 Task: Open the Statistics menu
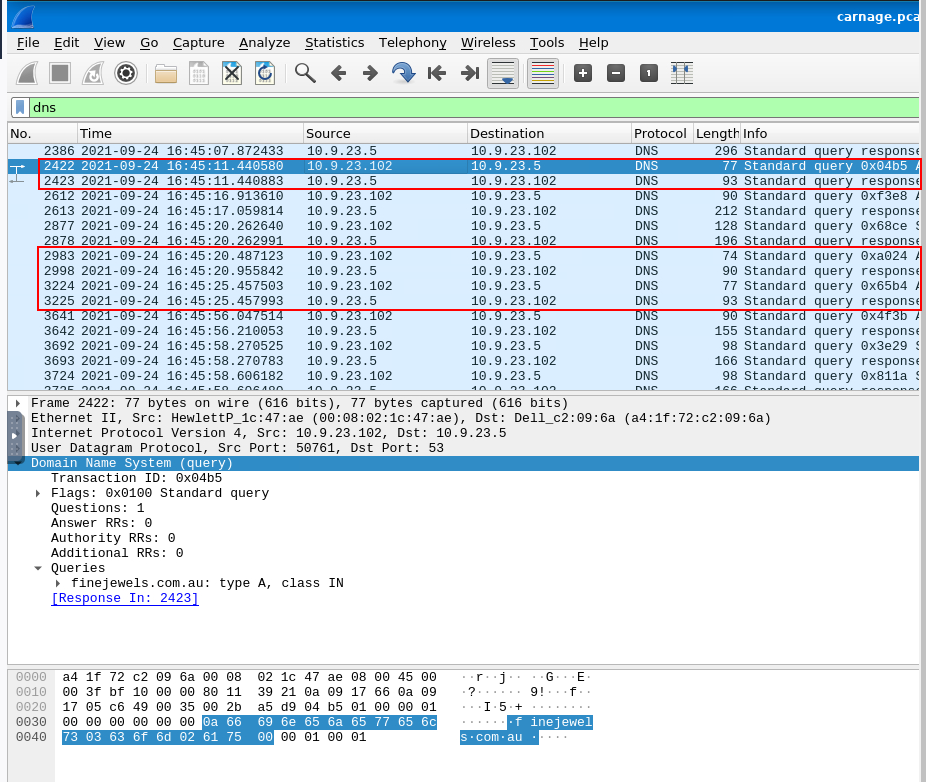(334, 43)
